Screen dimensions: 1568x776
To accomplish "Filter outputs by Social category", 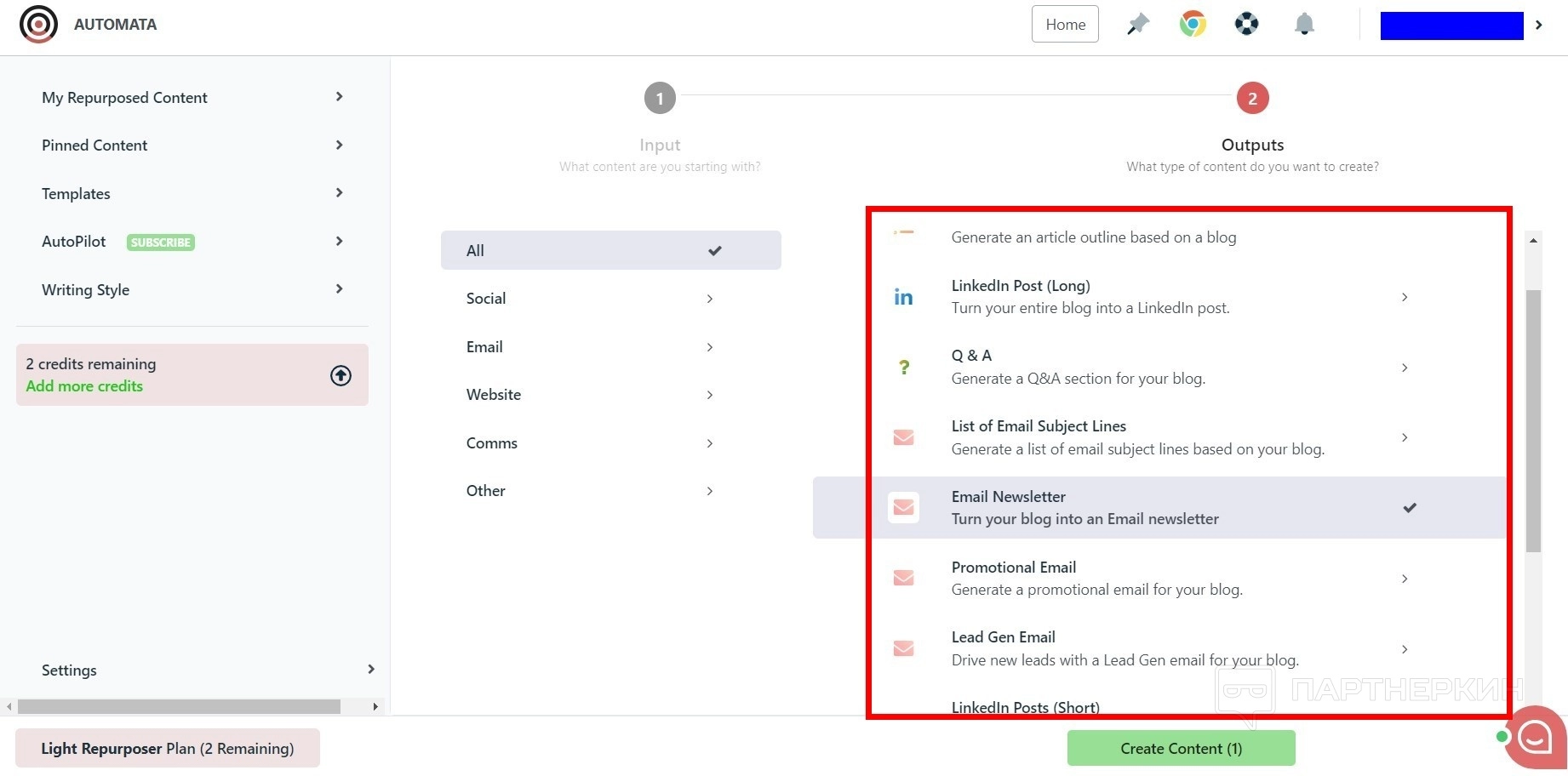I will pyautogui.click(x=611, y=299).
